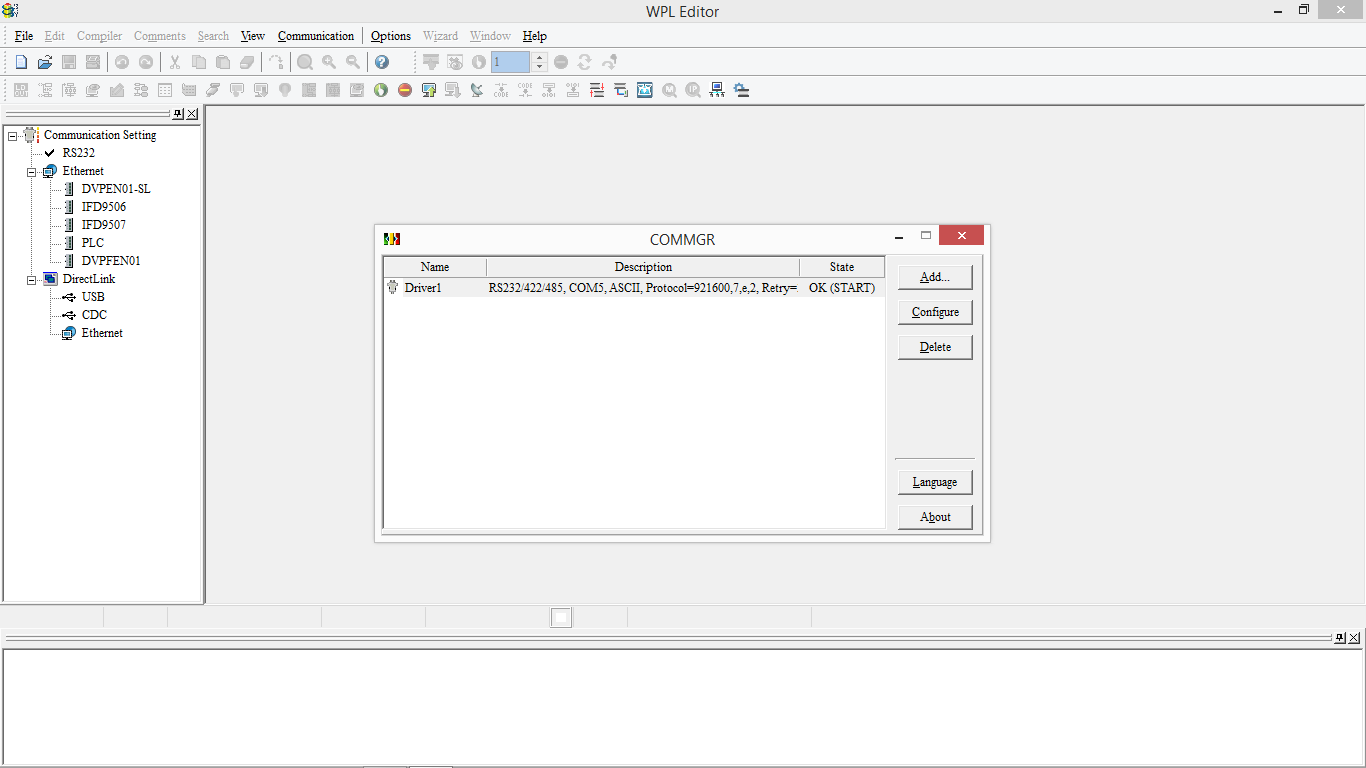Select PLC under Ethernet
The width and height of the screenshot is (1366, 768).
coord(93,243)
